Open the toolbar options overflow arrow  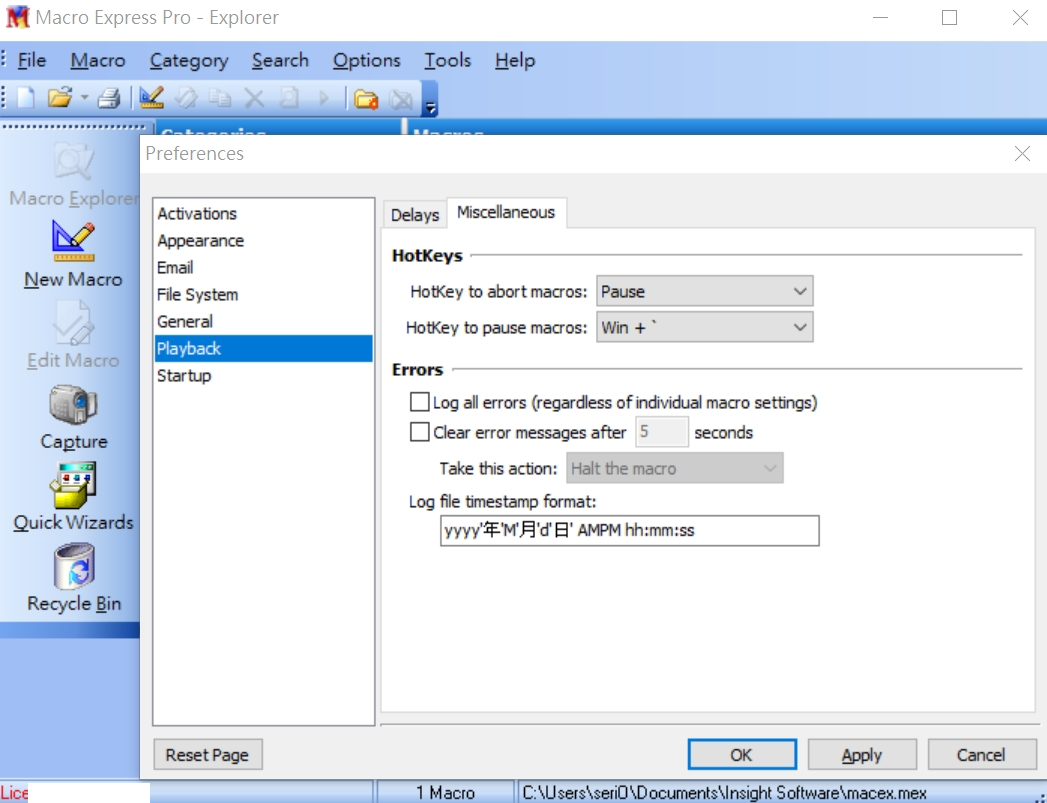coord(431,107)
